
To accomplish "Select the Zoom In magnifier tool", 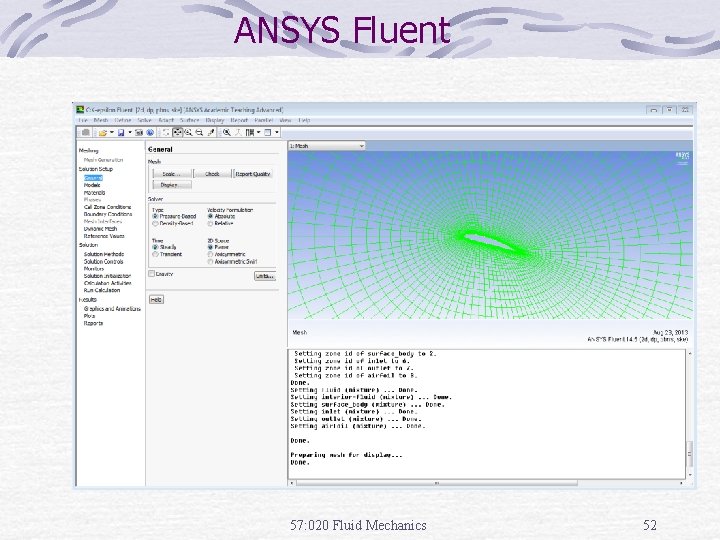I will coord(188,133).
